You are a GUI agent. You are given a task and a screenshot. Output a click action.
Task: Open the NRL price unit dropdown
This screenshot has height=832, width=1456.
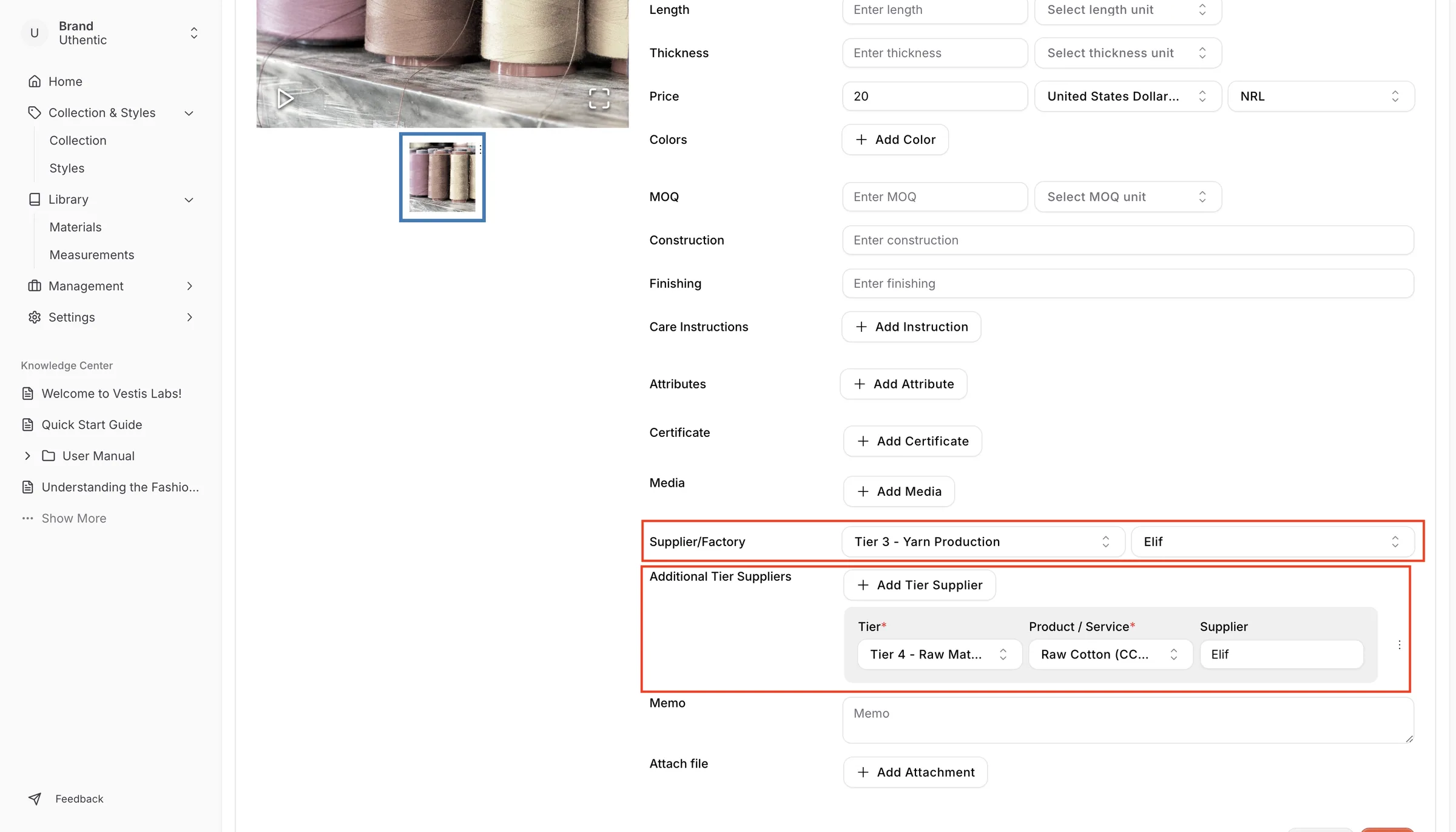(1321, 96)
